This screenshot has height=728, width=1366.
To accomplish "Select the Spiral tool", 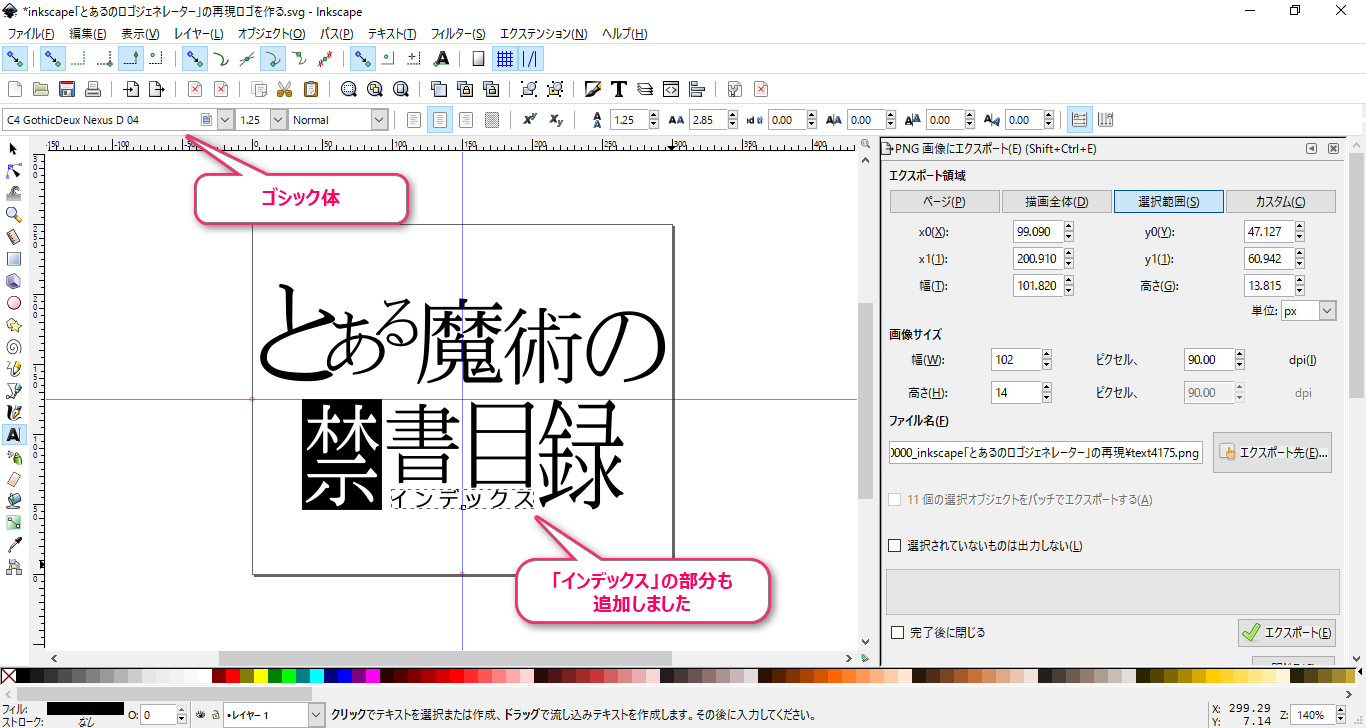I will pos(13,347).
